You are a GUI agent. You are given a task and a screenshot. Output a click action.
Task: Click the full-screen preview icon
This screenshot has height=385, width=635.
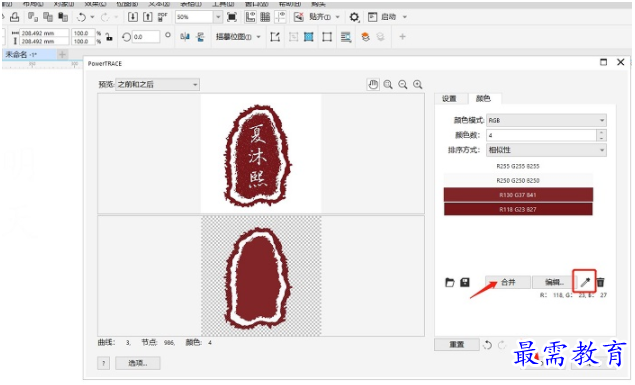(x=232, y=17)
